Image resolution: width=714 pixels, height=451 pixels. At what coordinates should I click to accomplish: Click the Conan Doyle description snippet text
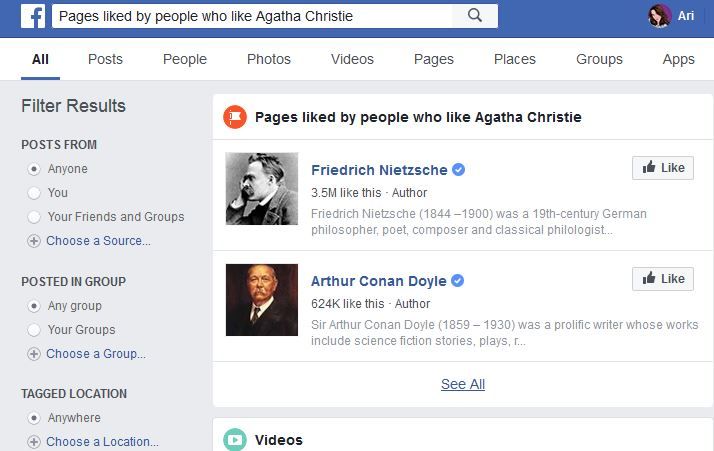[505, 333]
